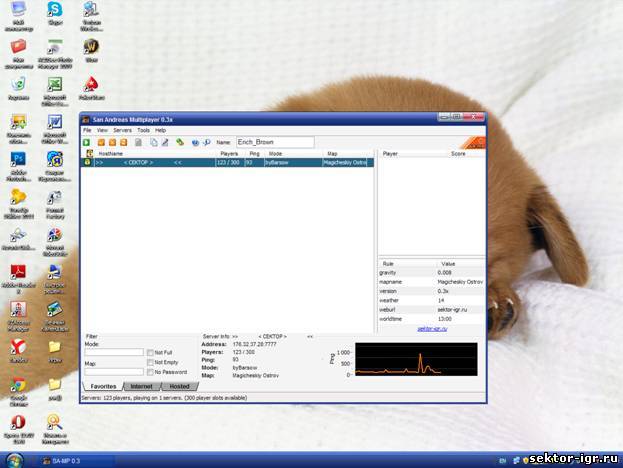Viewport: 623px width, 468px height.
Task: Enable the Not Empty filter checkbox
Action: [150, 362]
